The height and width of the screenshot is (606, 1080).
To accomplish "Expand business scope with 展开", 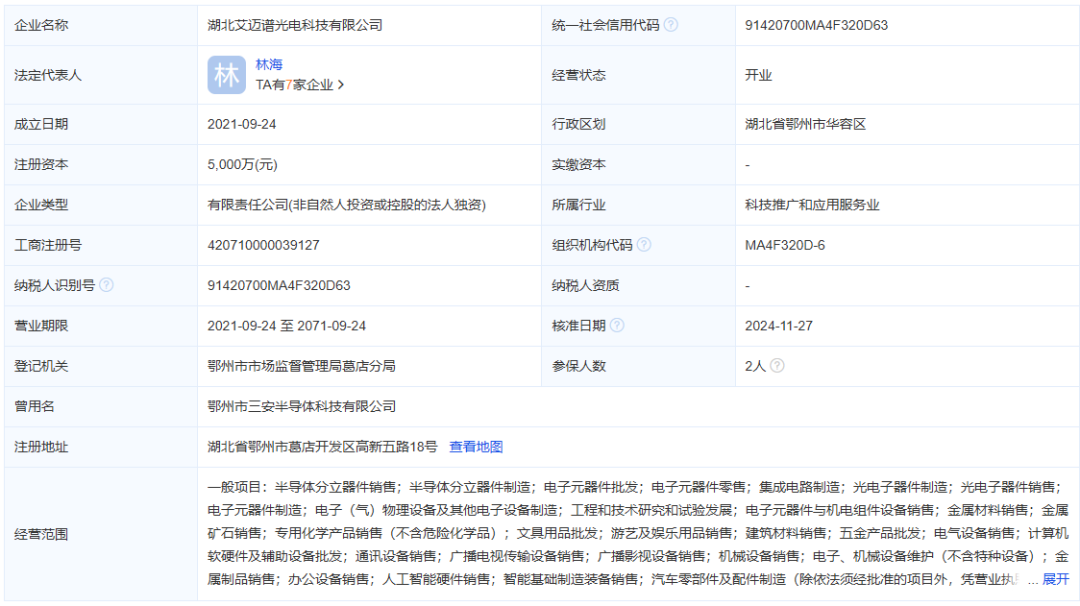I will 1056,579.
